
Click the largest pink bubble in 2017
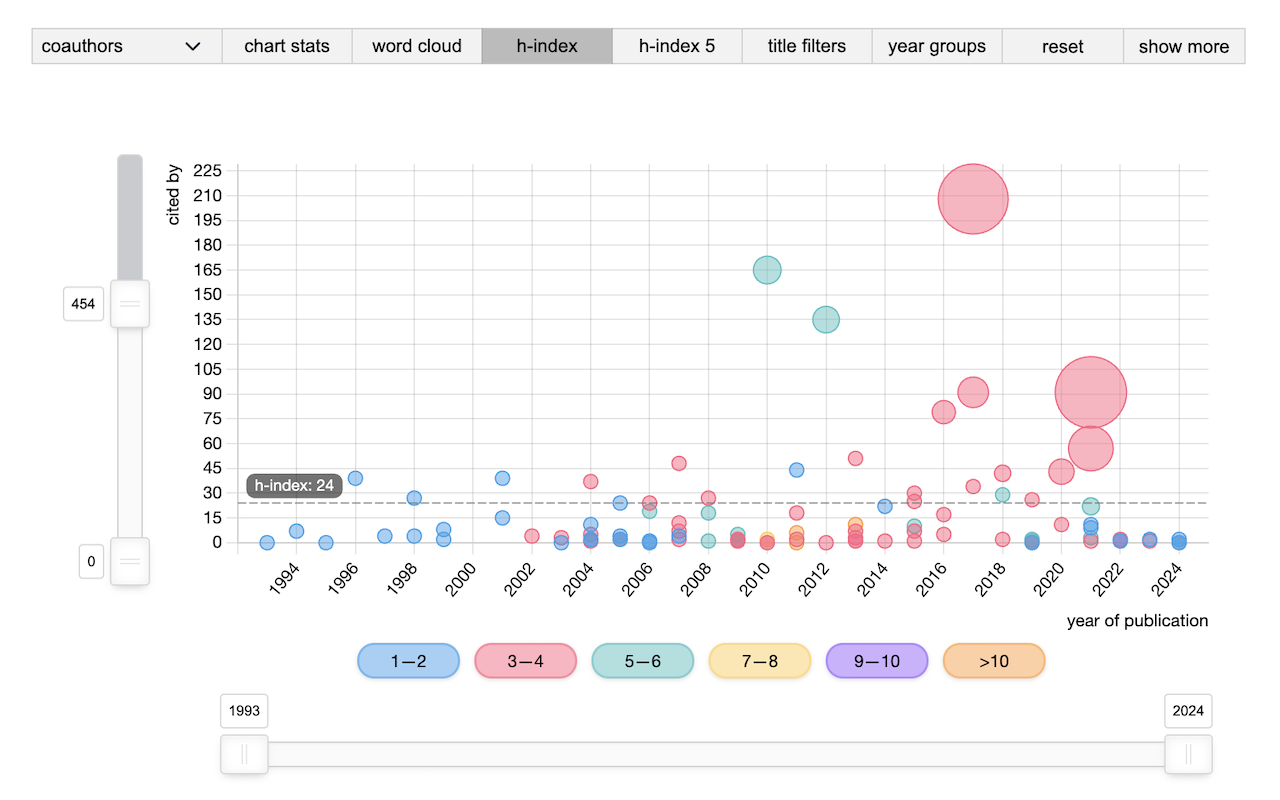click(973, 199)
